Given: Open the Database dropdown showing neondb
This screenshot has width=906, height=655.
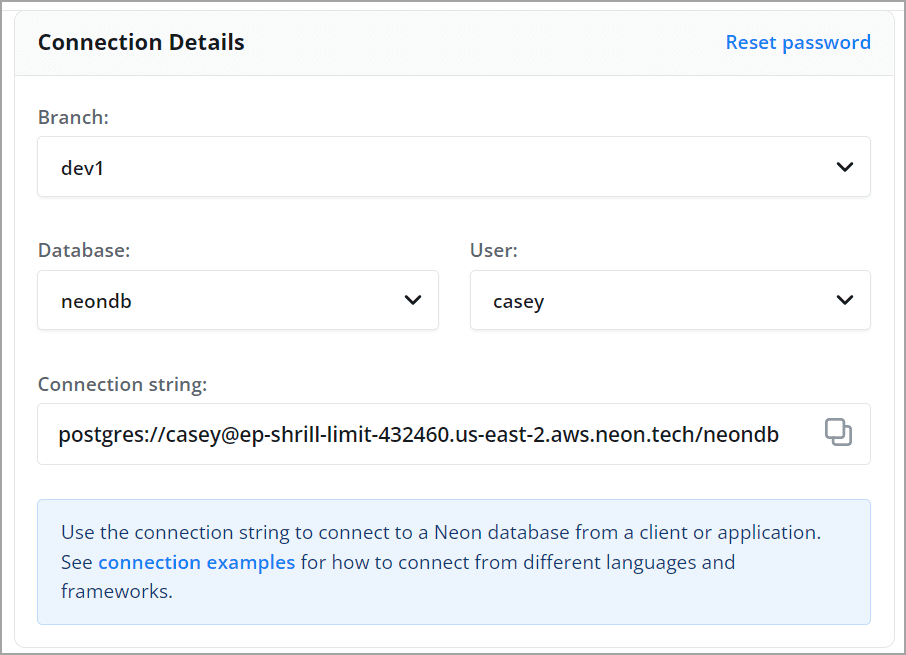Looking at the screenshot, I should coord(237,300).
